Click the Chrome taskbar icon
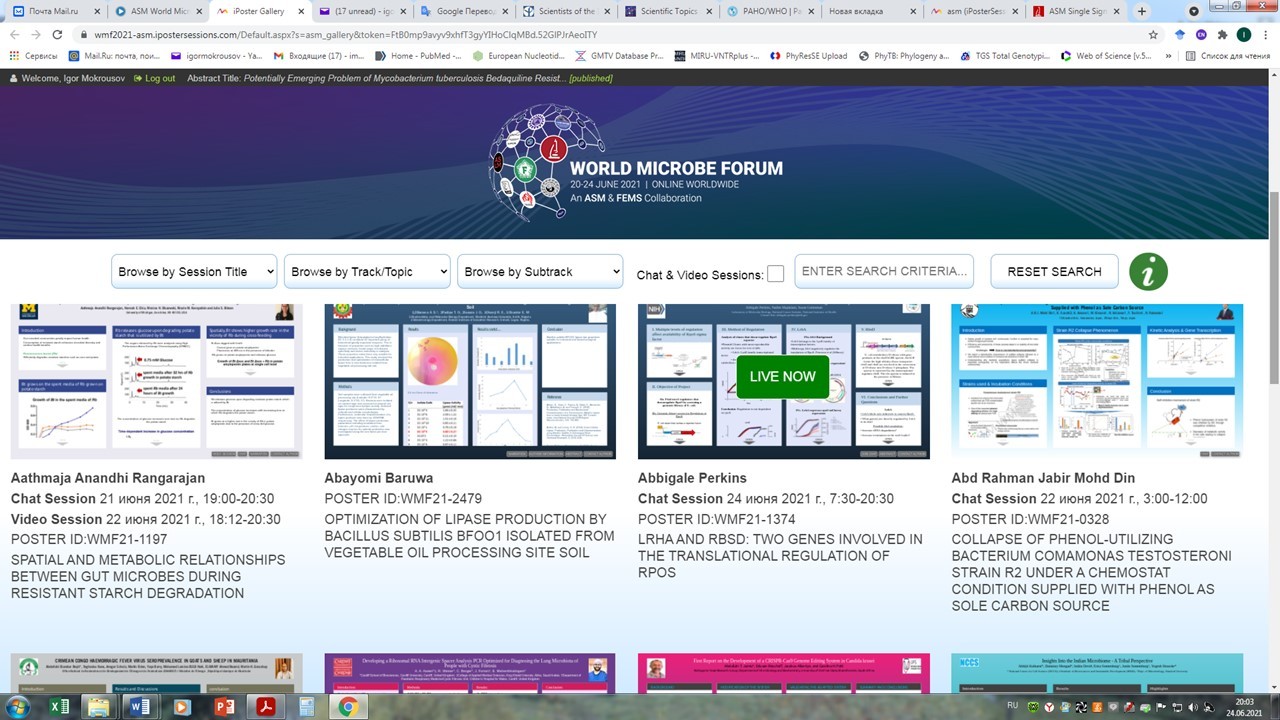Image resolution: width=1280 pixels, height=720 pixels. [347, 707]
